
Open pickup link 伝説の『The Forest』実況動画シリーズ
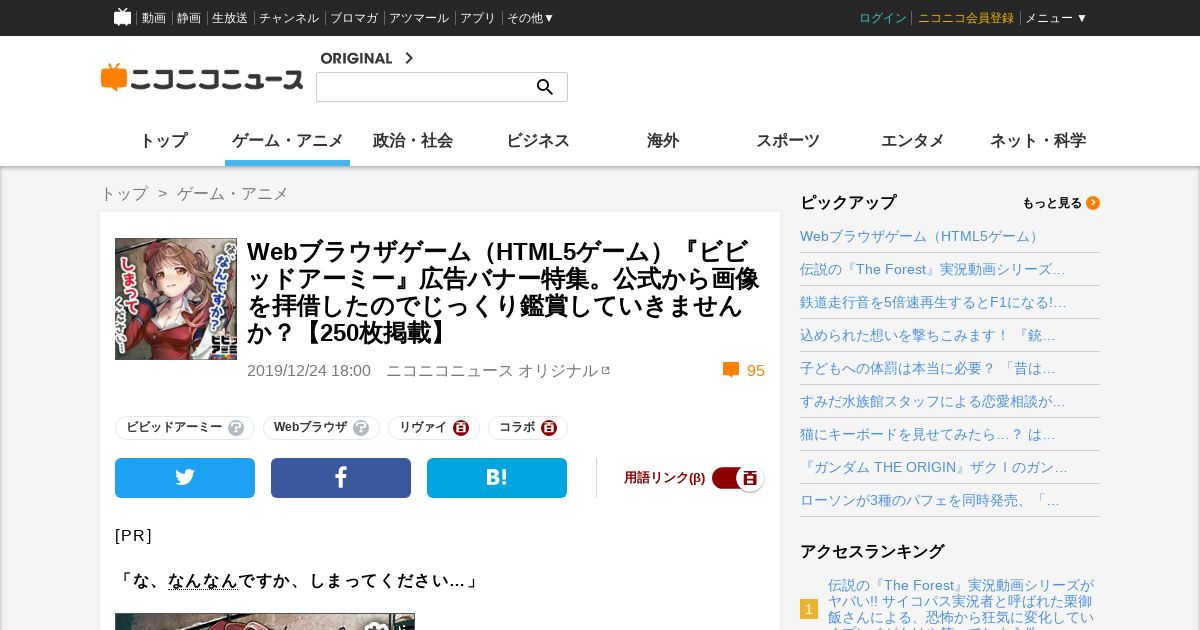[933, 270]
